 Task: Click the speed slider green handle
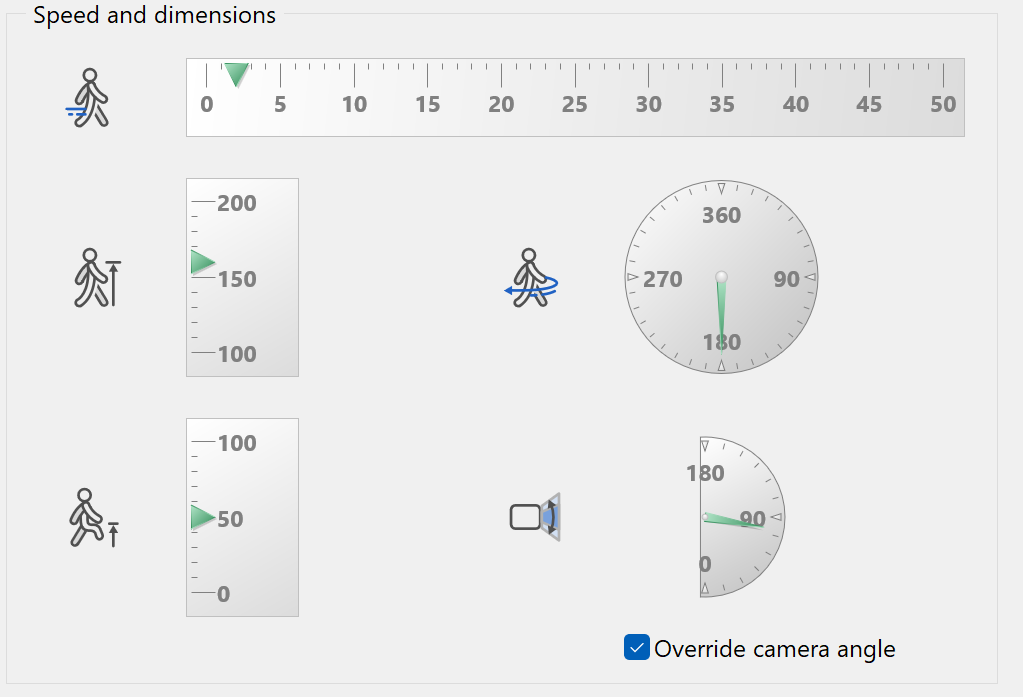coord(236,74)
